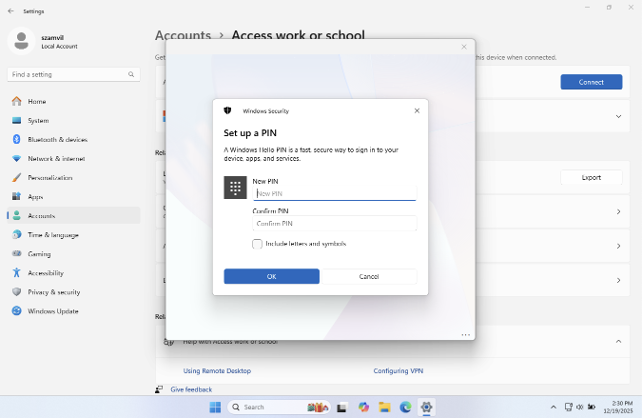Screen dimensions: 642x418
Task: Select Personalization in the sidebar
Action: [x=50, y=177]
